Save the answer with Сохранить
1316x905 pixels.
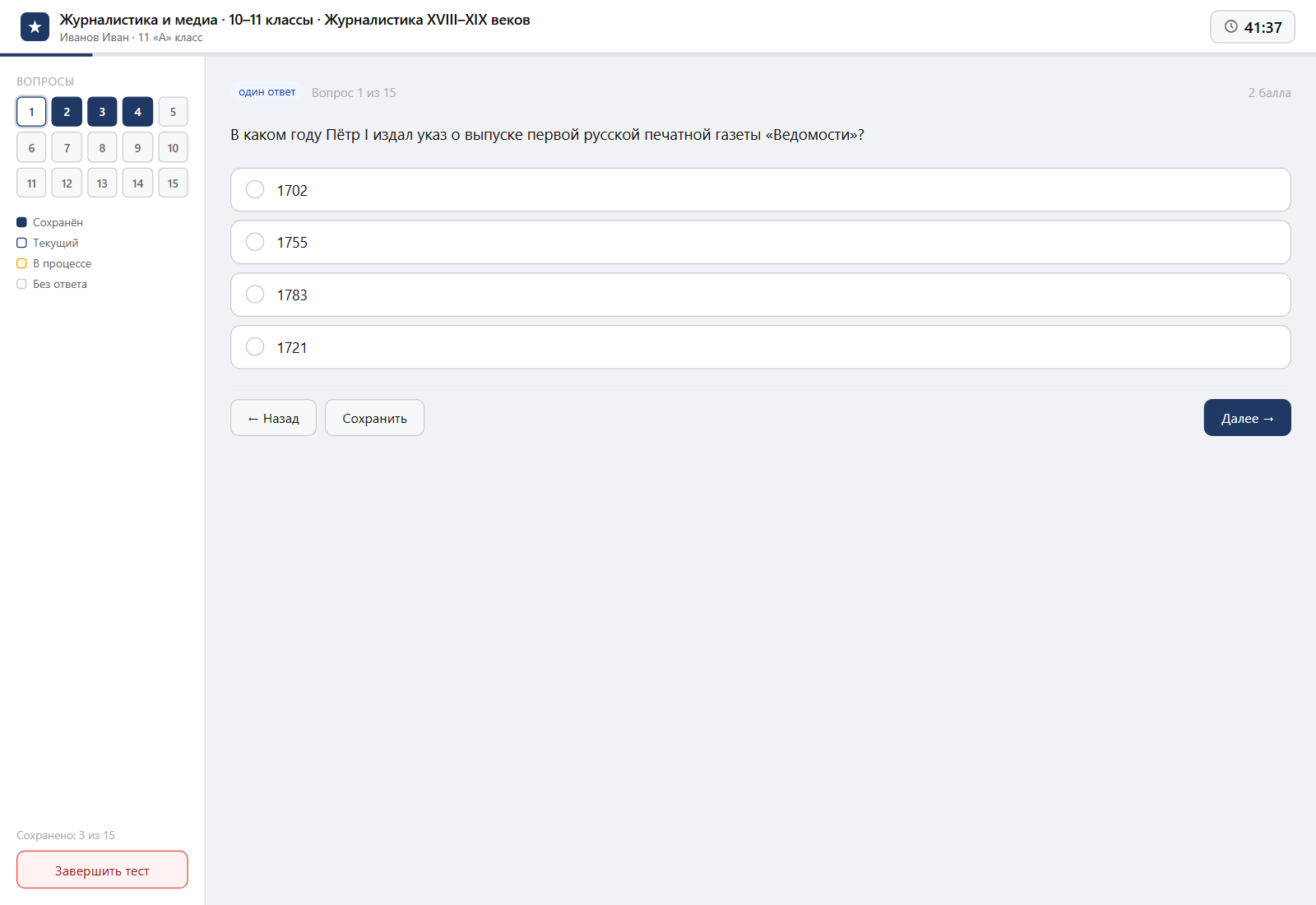(374, 418)
